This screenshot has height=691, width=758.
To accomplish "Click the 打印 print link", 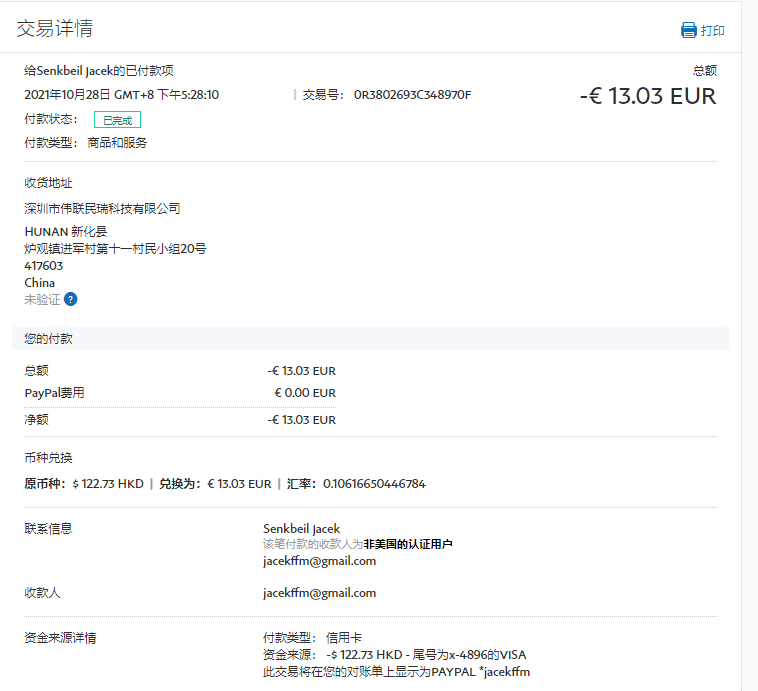I will coord(713,31).
